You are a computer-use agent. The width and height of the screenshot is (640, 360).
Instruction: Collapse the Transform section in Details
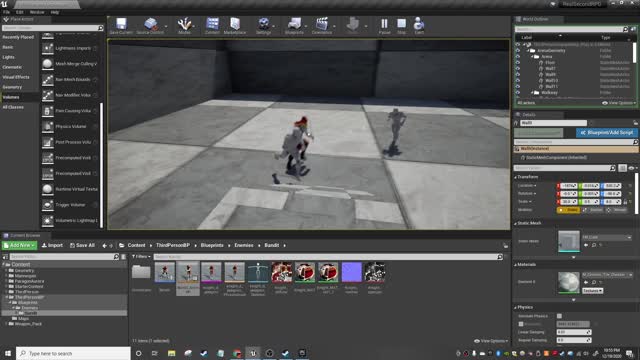[x=516, y=177]
